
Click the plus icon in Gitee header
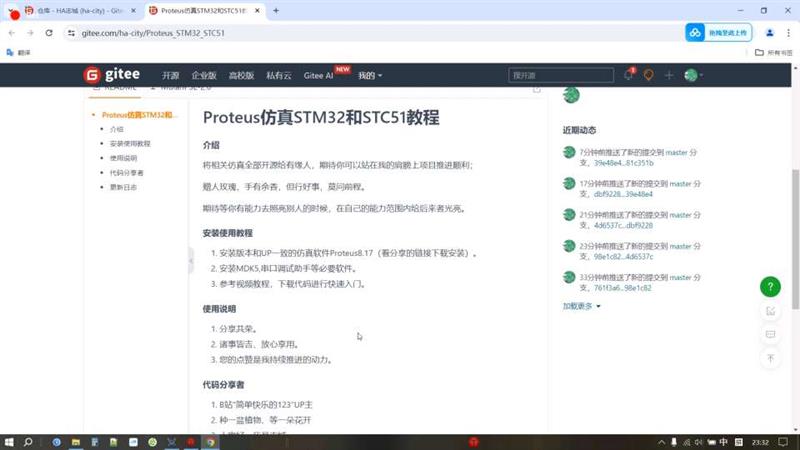point(669,75)
